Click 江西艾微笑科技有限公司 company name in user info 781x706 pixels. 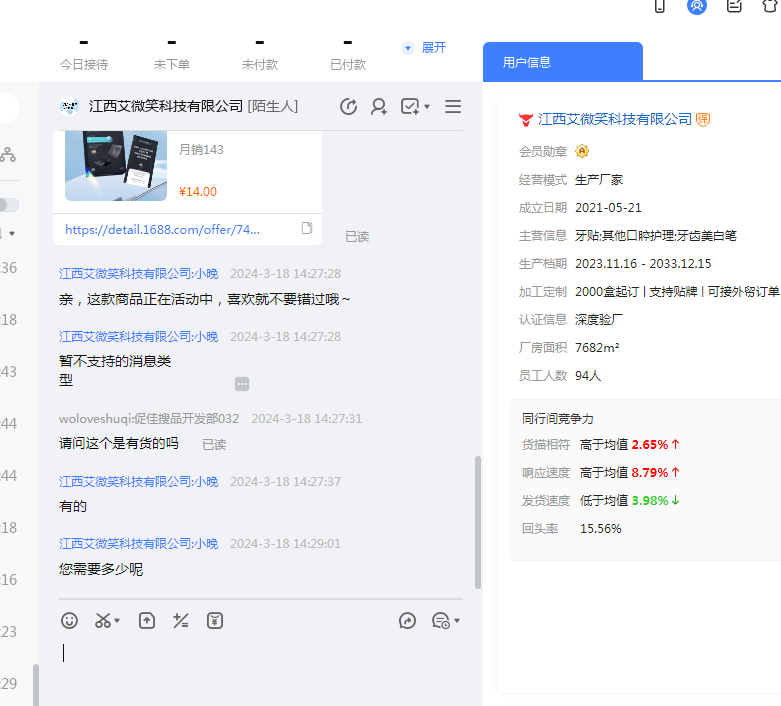(614, 119)
